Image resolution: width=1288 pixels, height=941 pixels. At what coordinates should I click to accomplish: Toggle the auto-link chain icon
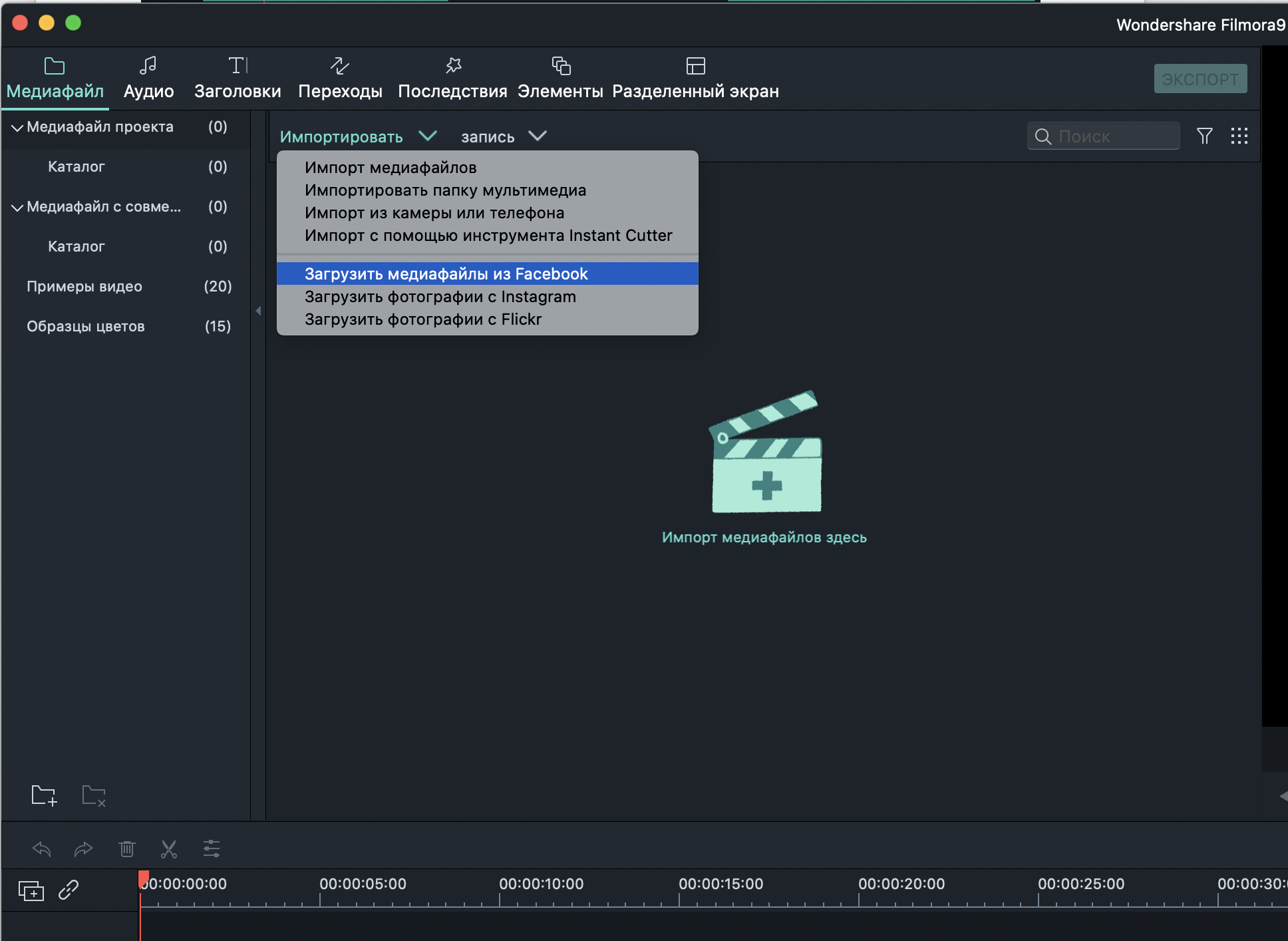pyautogui.click(x=69, y=890)
